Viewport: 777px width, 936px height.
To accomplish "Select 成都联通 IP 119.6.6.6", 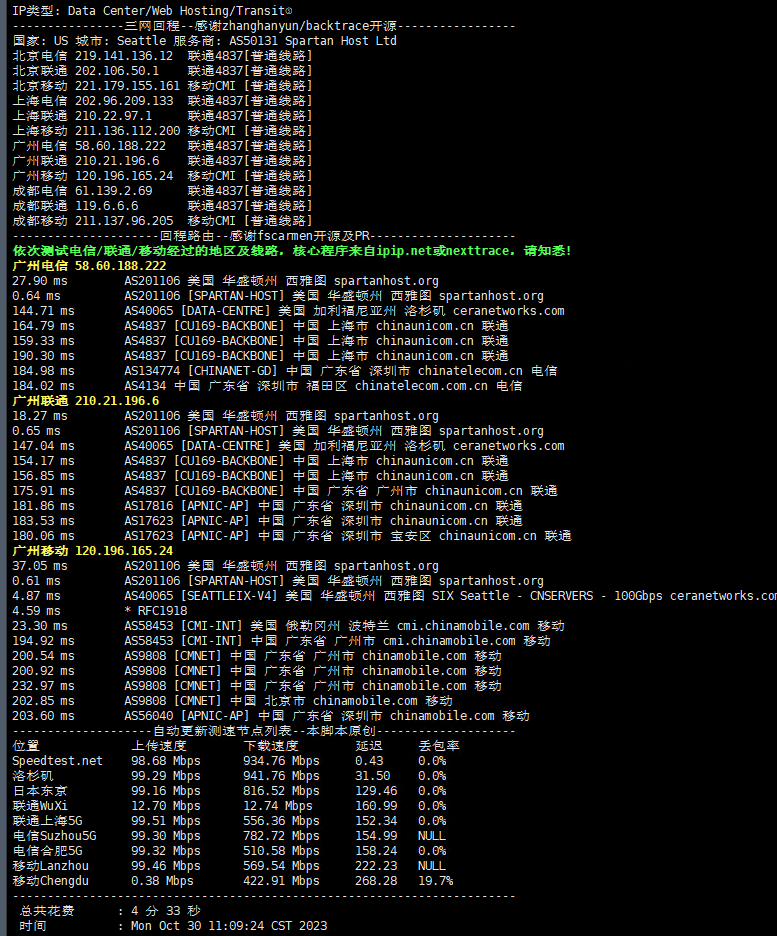I will tap(106, 206).
